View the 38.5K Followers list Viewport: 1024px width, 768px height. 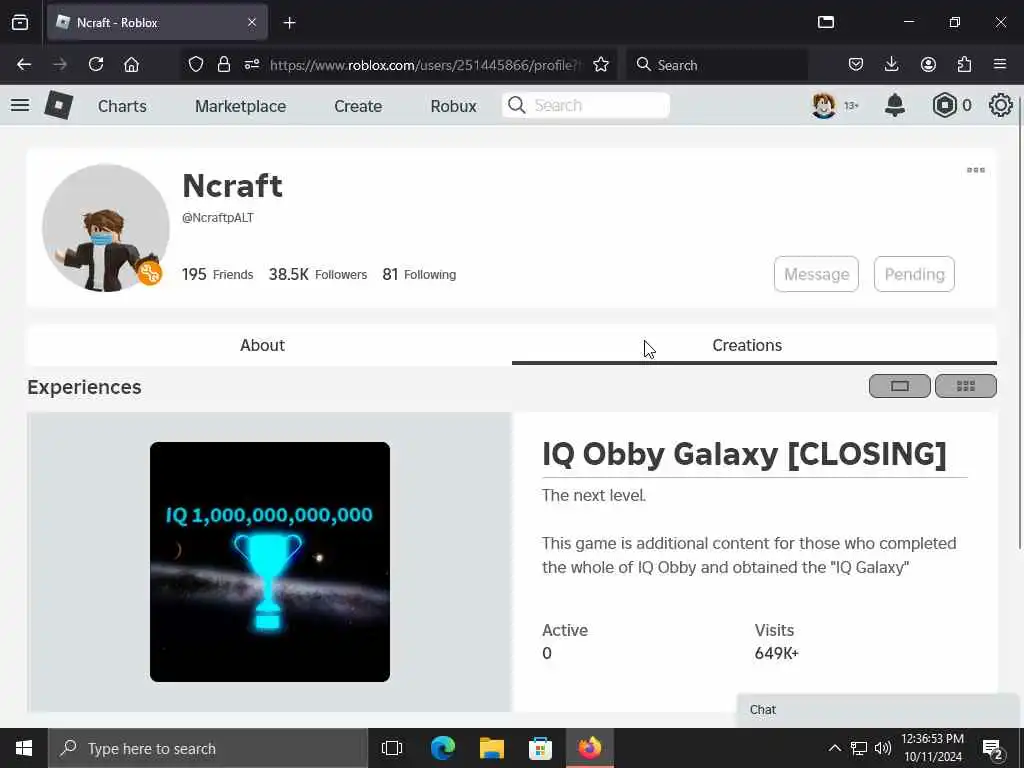pos(317,274)
